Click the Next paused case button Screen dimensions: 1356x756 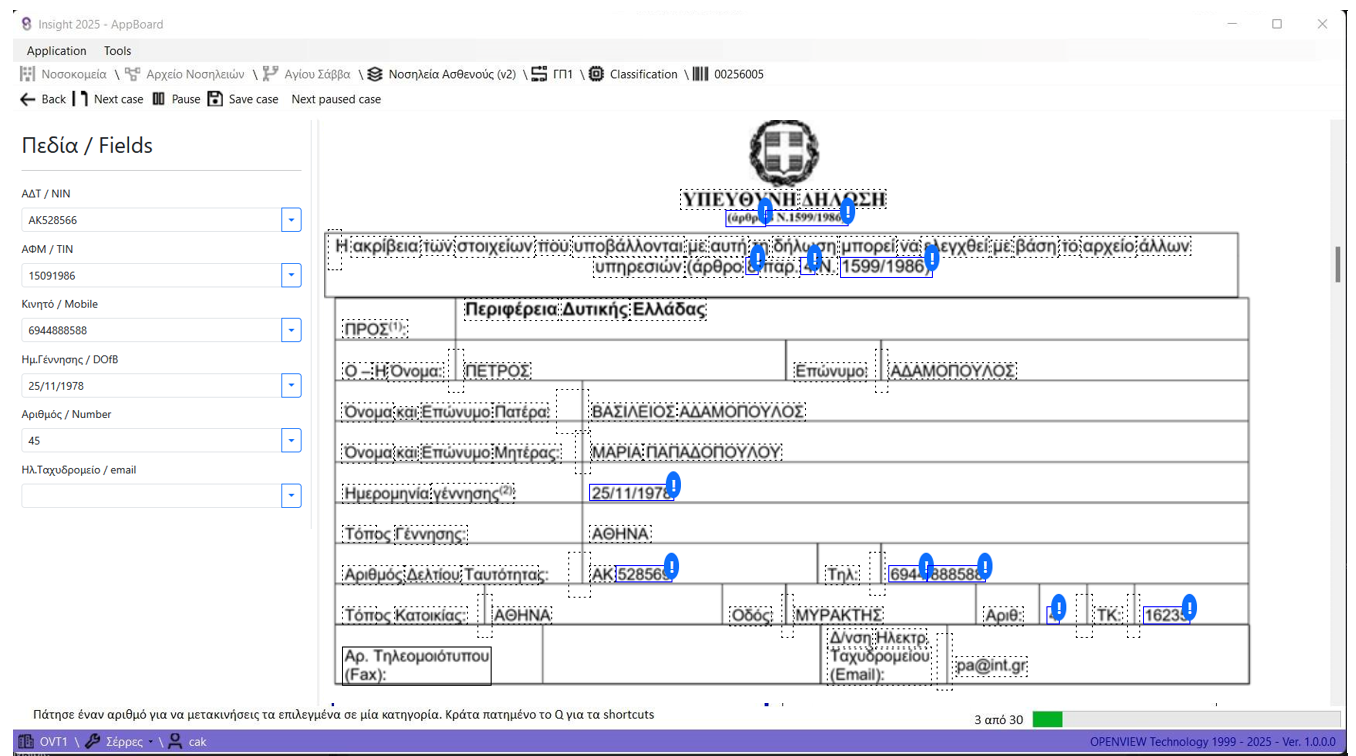(x=336, y=99)
